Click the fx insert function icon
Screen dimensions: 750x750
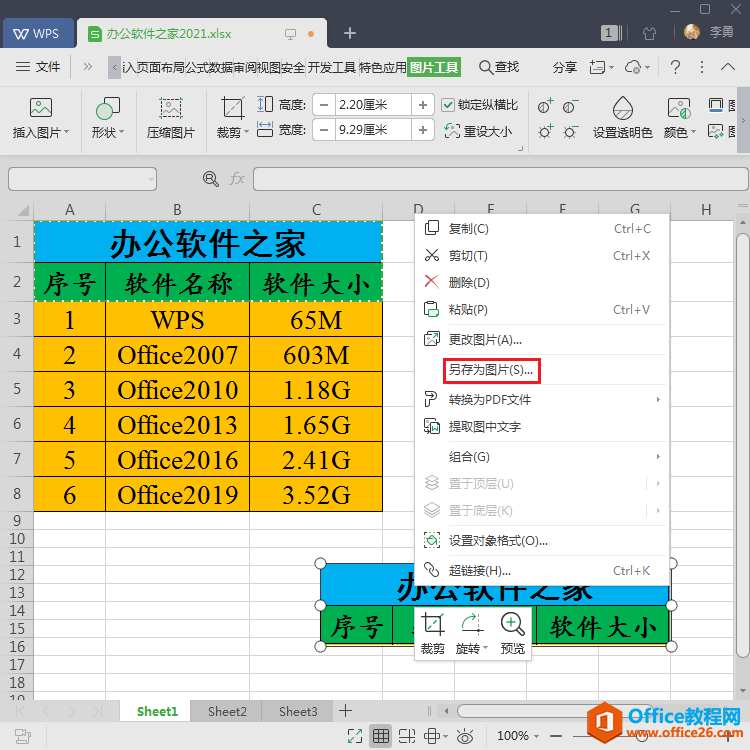pos(237,179)
